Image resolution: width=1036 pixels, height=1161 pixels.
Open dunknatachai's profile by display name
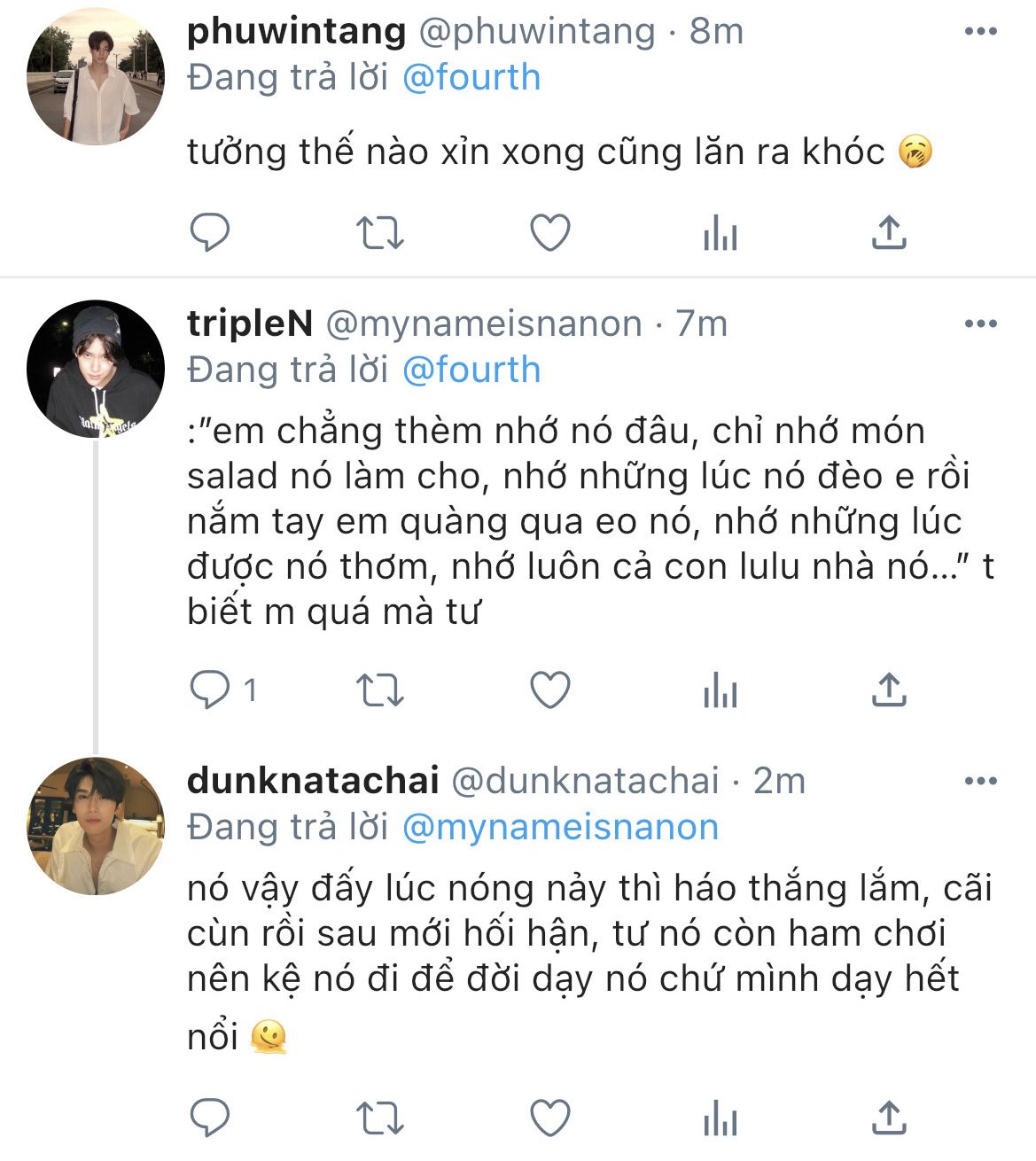(313, 781)
